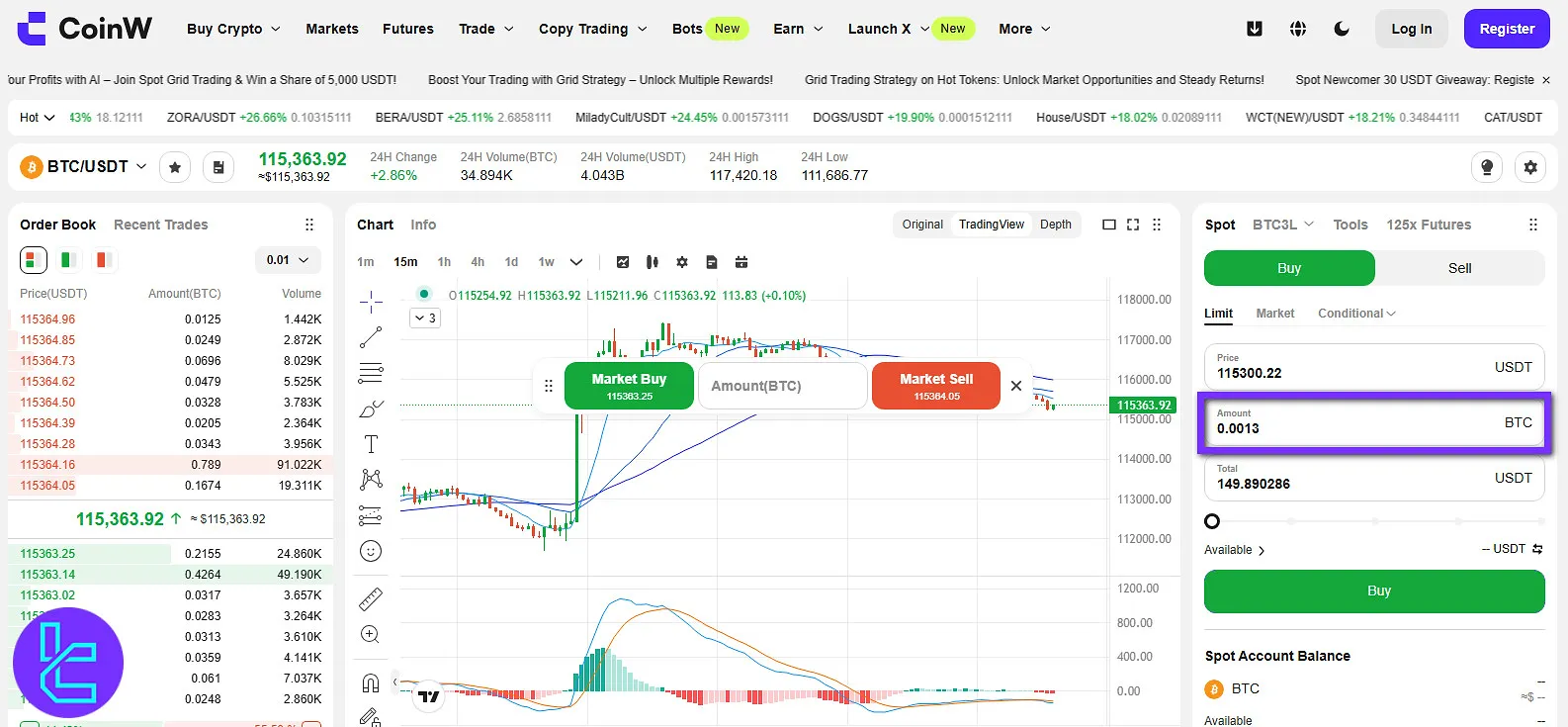Expand more chart timeframe options
1568x727 pixels.
point(576,262)
